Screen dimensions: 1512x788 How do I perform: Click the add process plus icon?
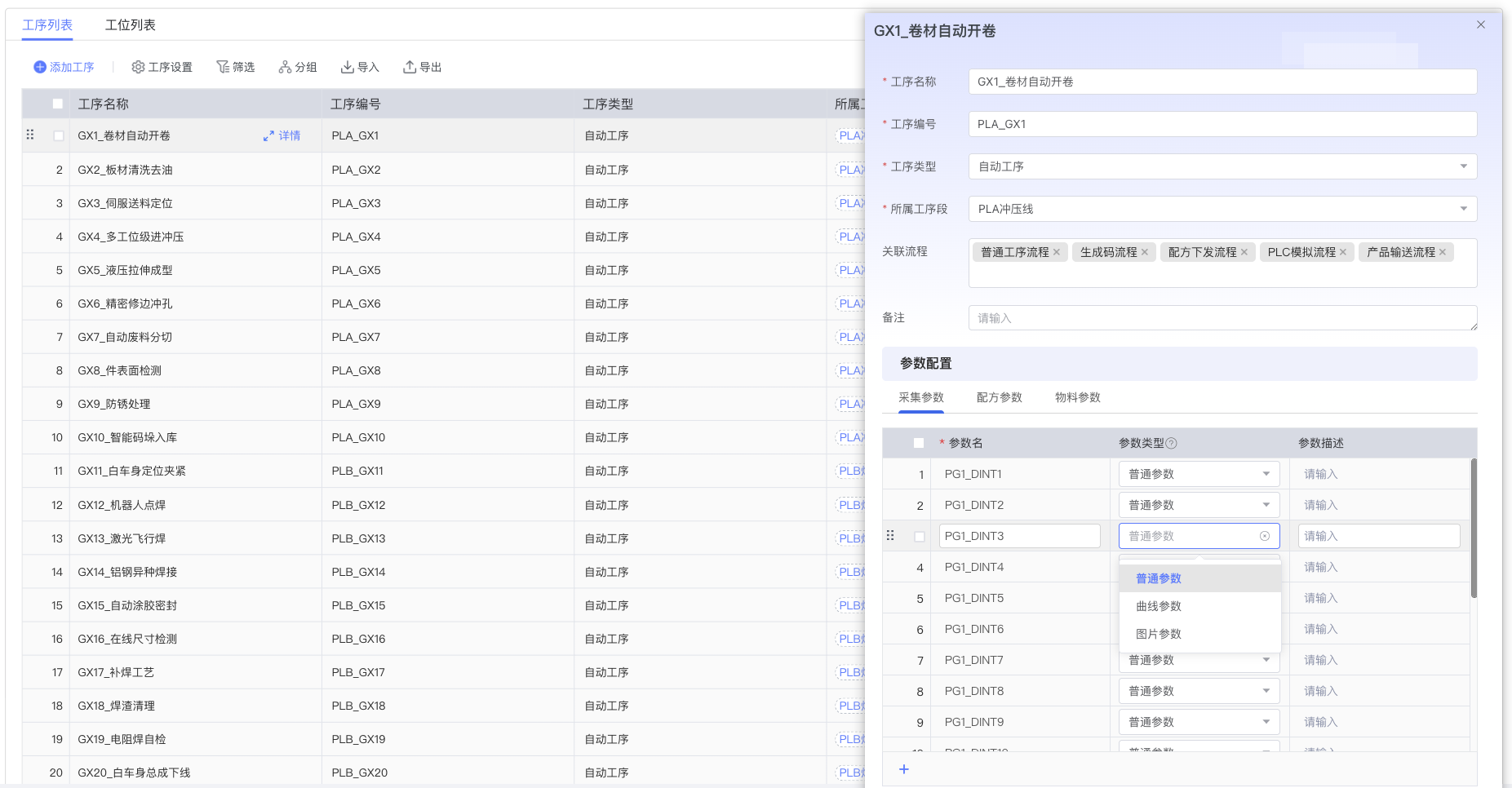39,67
